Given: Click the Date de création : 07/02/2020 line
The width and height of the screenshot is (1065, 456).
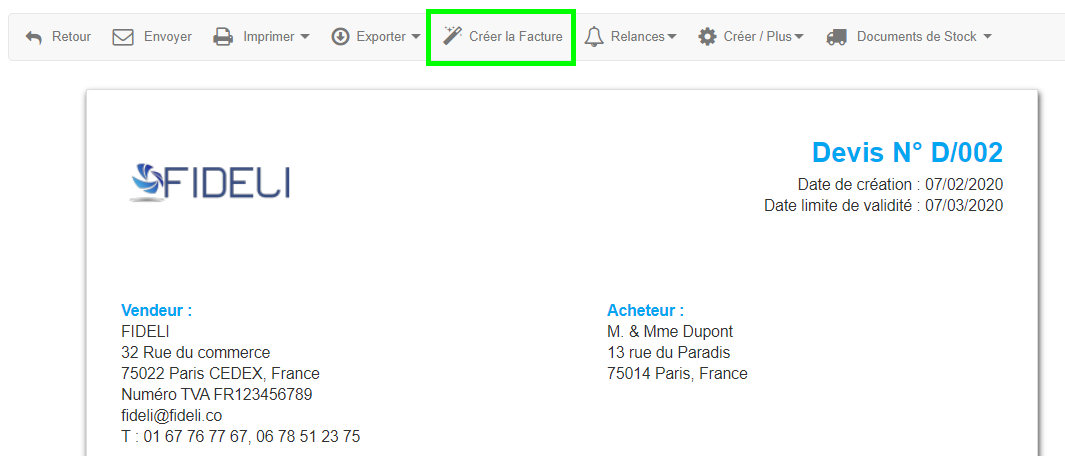Looking at the screenshot, I should tap(901, 185).
